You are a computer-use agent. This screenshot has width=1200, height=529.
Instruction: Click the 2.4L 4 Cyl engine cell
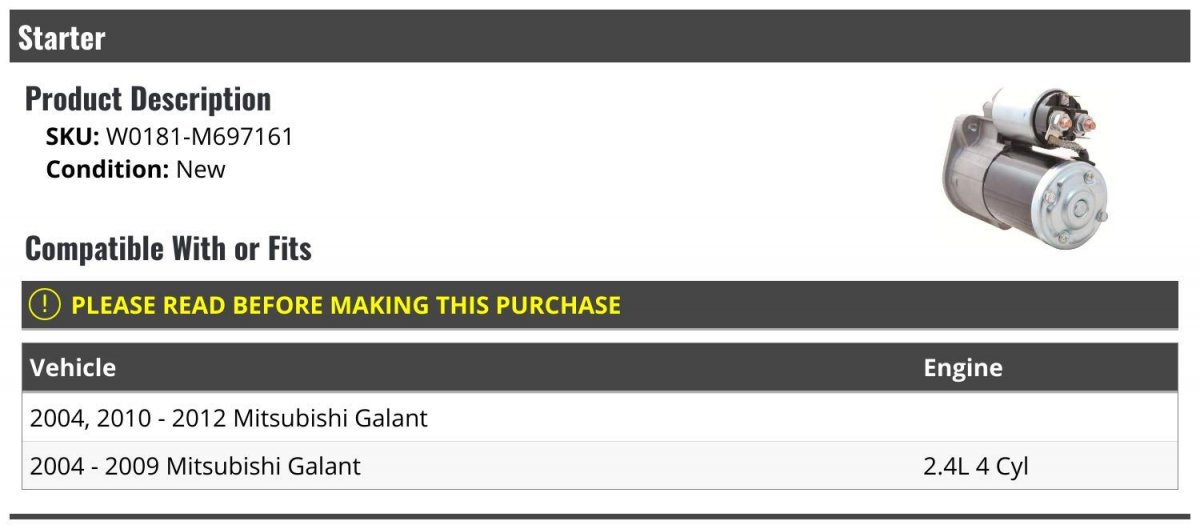[x=976, y=466]
